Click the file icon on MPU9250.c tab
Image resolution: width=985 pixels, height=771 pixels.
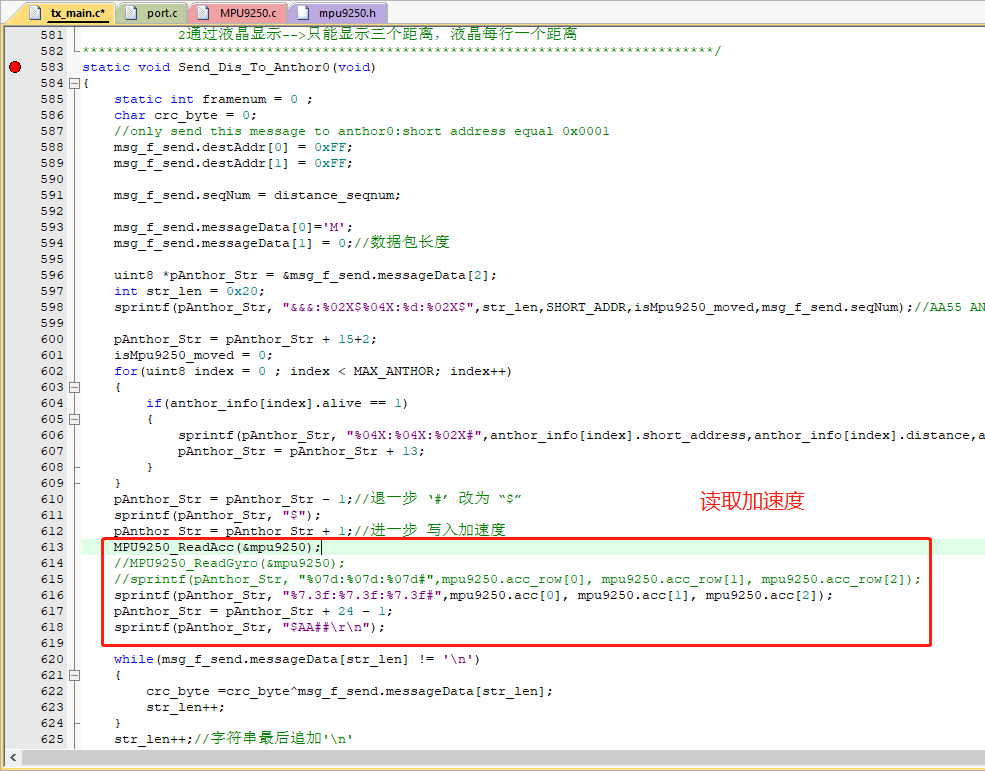coord(204,13)
